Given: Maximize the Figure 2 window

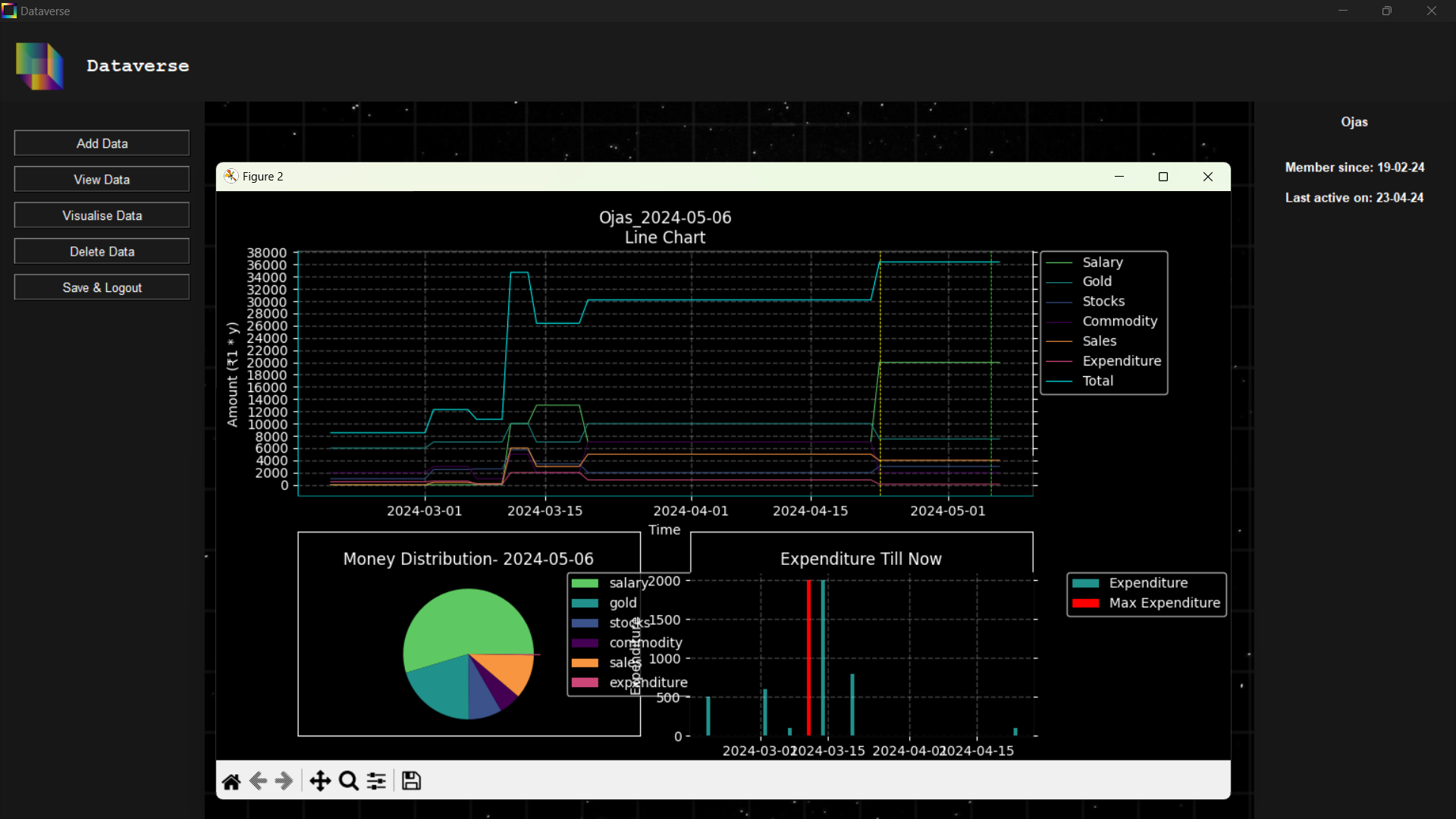Looking at the screenshot, I should tap(1163, 177).
